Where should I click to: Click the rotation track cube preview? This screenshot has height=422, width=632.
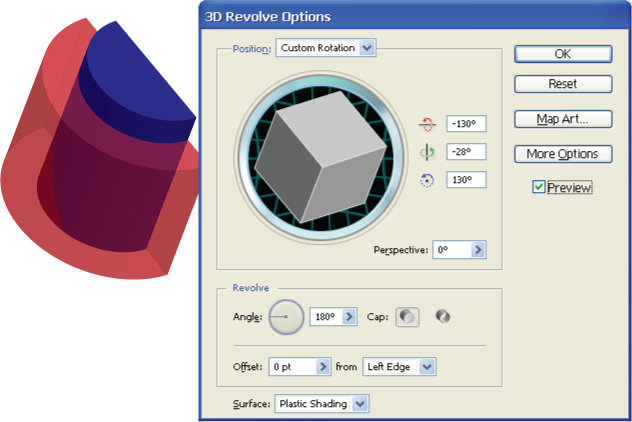coord(321,156)
